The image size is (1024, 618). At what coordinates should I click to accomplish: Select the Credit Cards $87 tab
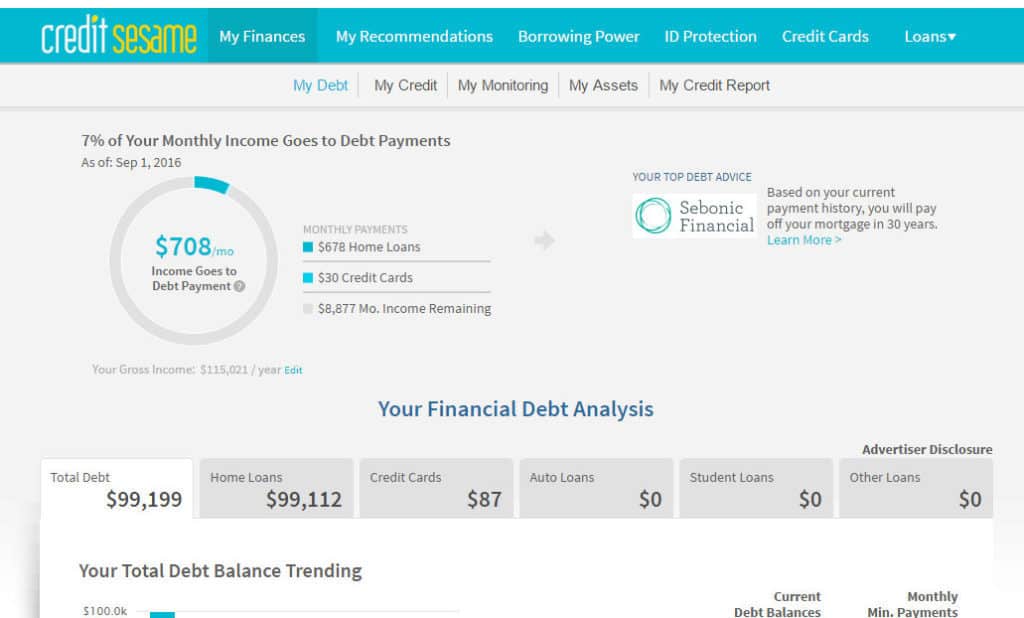click(436, 489)
